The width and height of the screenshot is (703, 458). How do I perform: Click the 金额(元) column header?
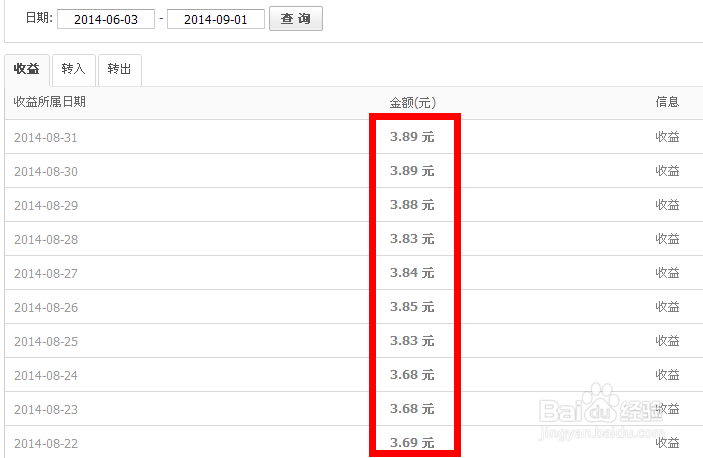(x=412, y=103)
